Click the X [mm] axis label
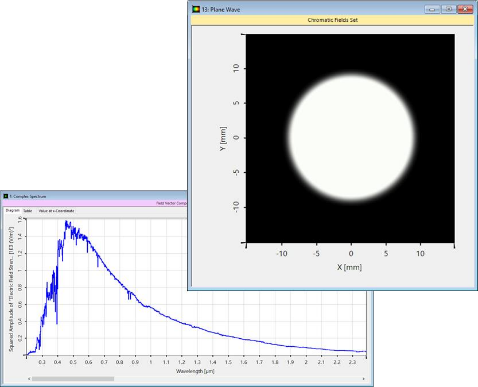Screen dimensions: 478x387 [x=349, y=267]
